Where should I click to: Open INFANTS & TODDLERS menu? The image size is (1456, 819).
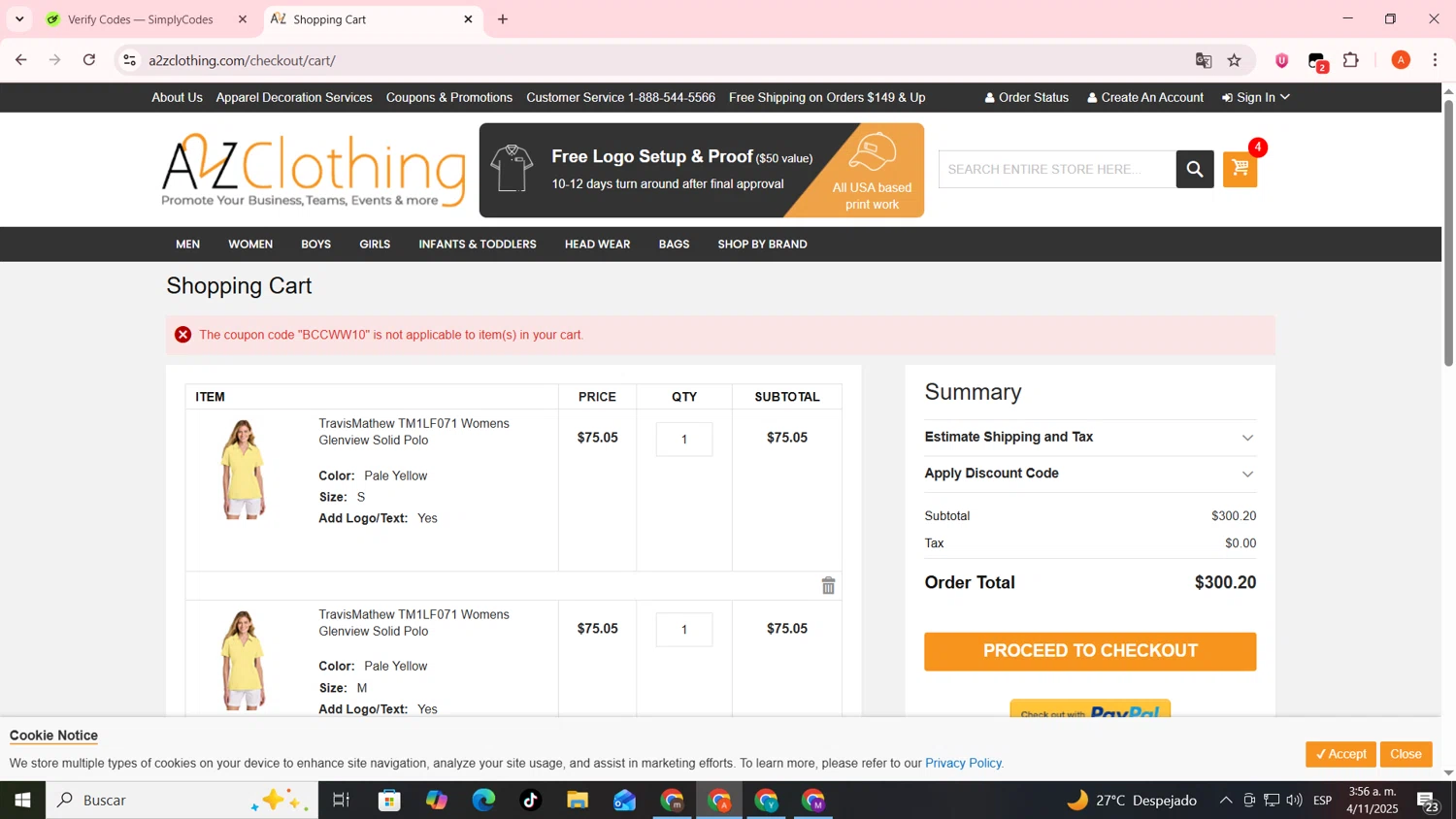pos(478,245)
